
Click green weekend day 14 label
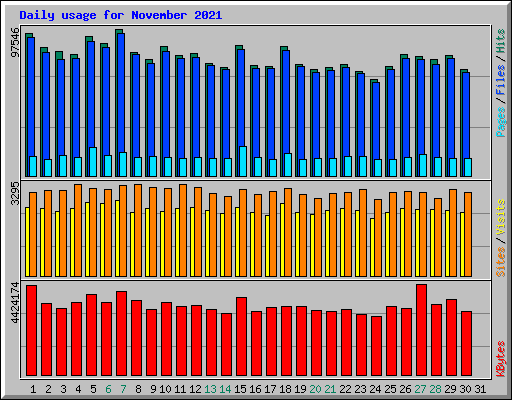[x=225, y=389]
